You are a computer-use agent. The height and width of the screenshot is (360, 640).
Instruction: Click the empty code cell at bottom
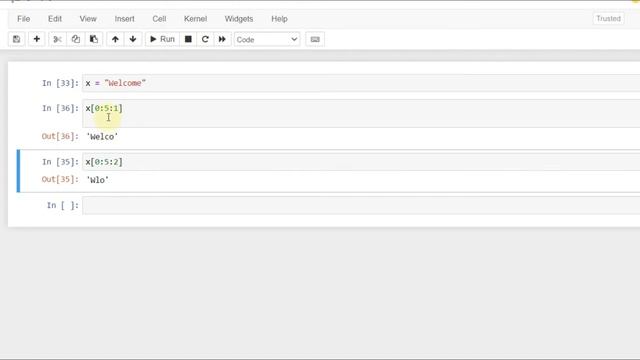tap(361, 205)
